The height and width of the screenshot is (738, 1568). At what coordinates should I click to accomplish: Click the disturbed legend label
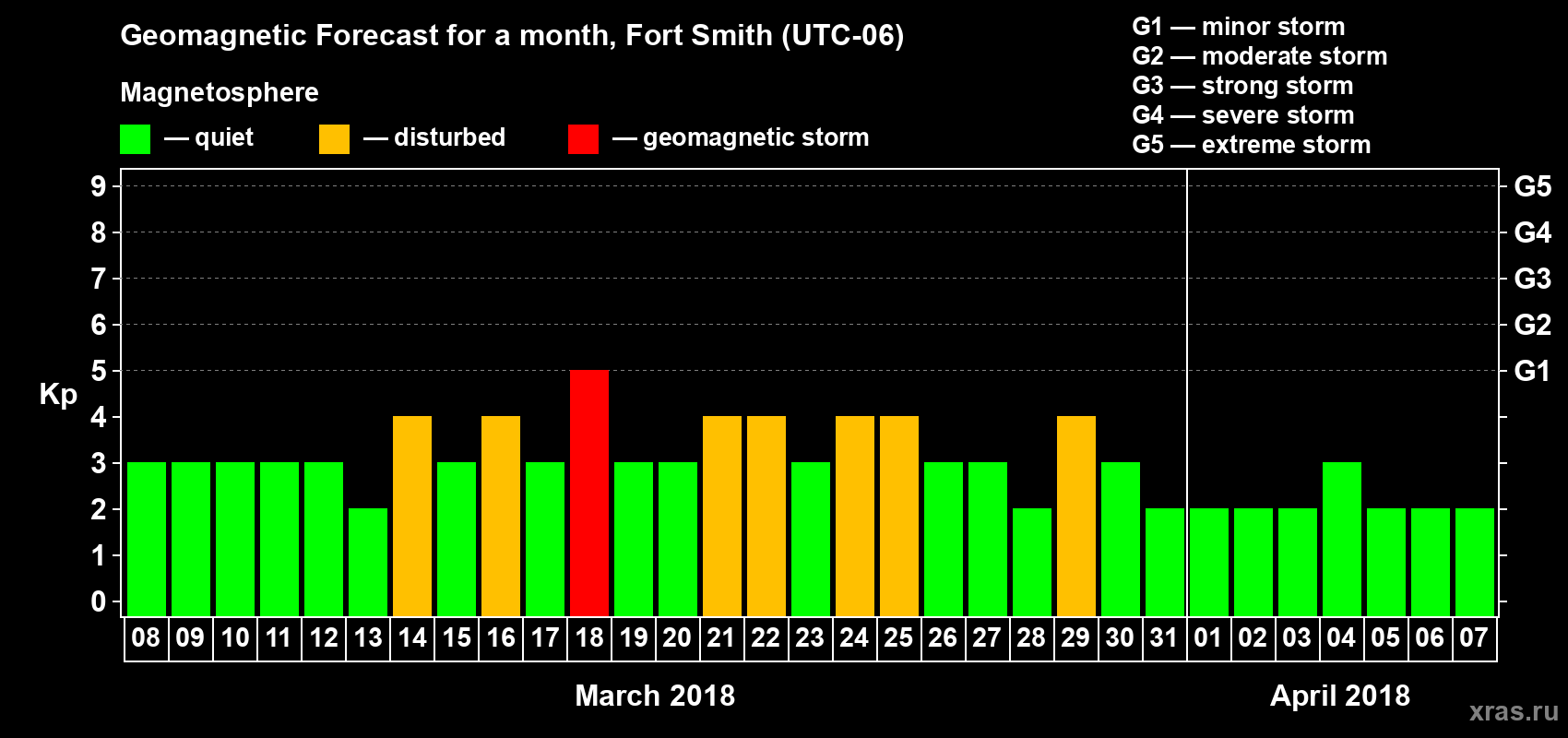pyautogui.click(x=450, y=137)
